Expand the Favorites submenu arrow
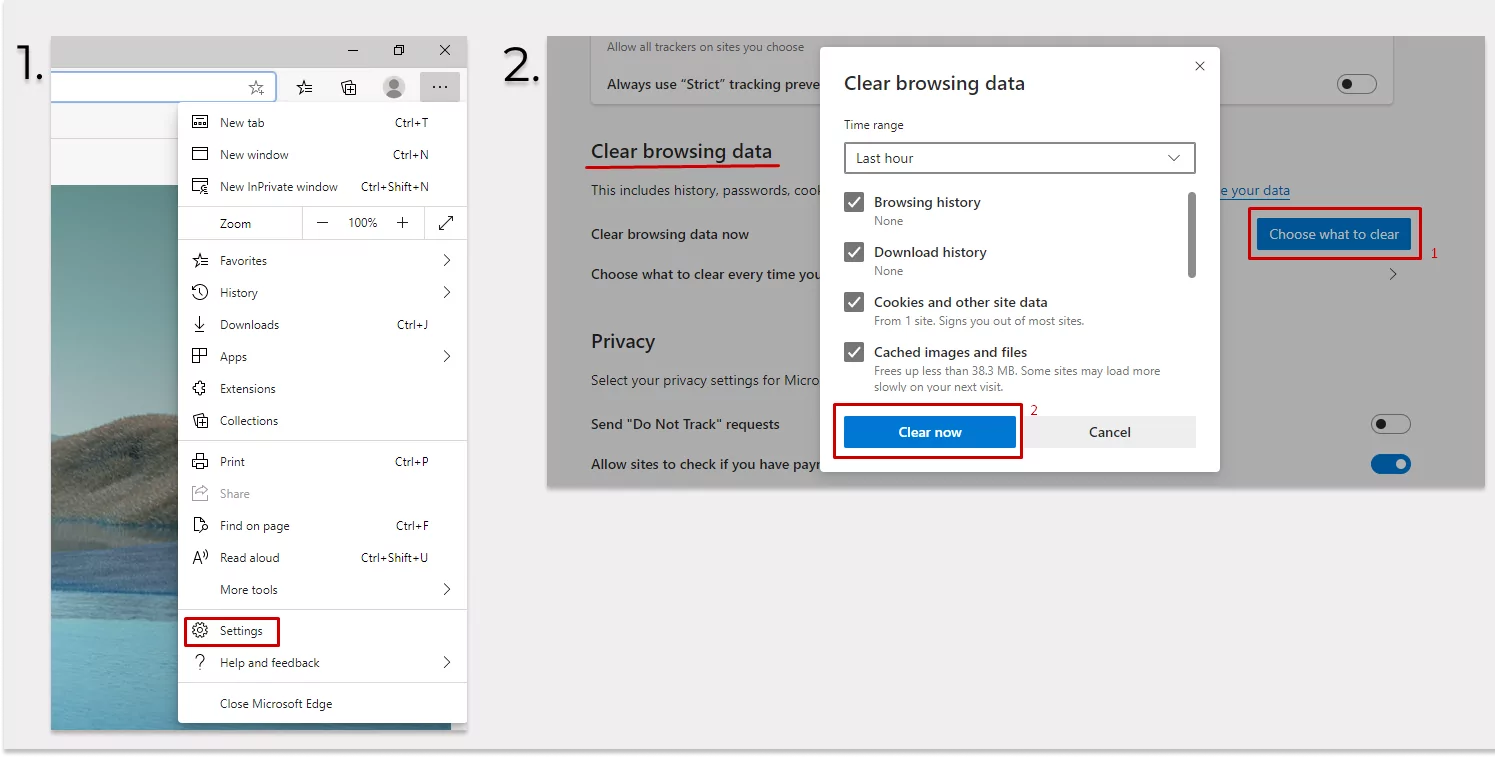The image size is (1495, 757). point(446,260)
